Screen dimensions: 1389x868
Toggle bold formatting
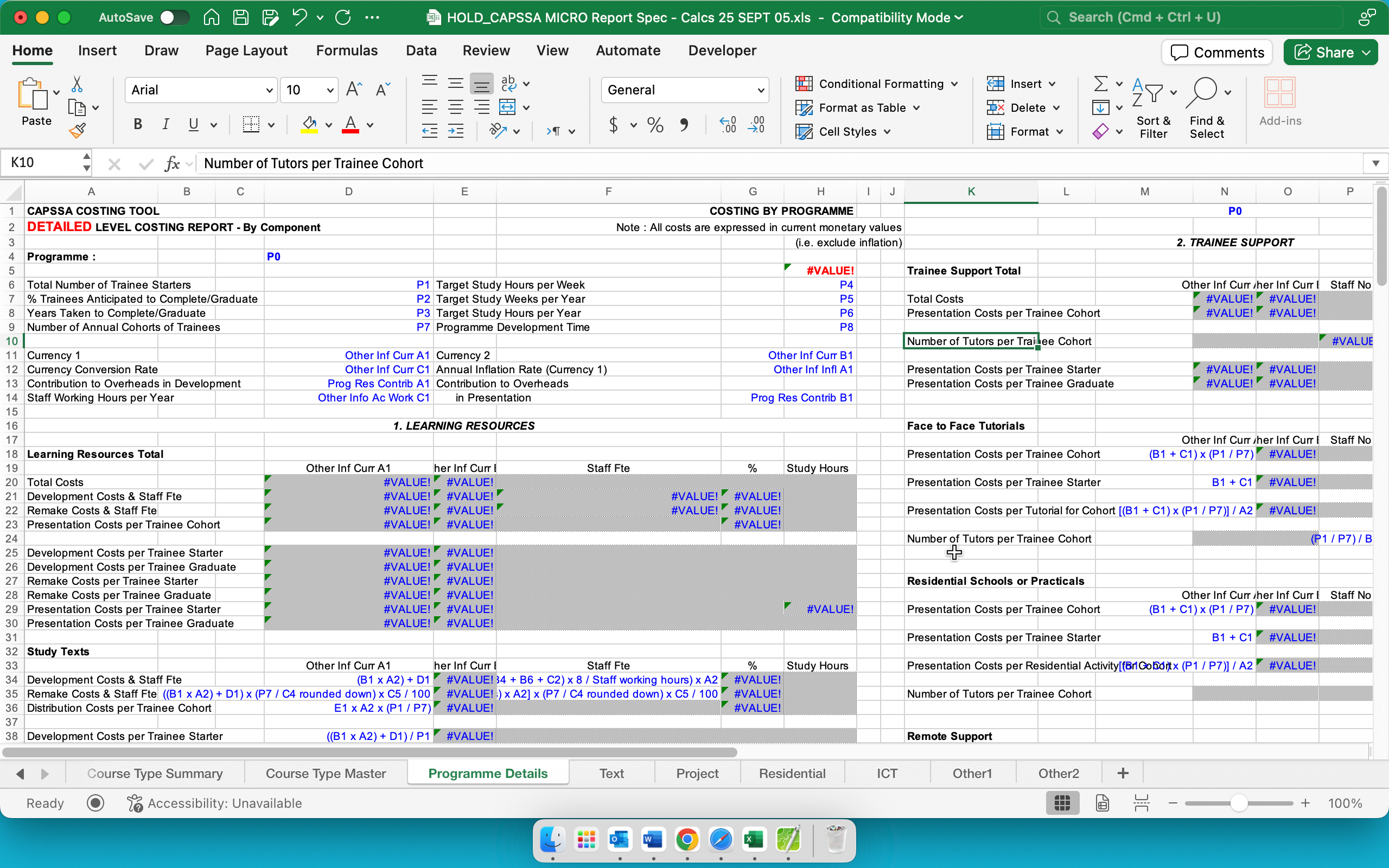pos(138,125)
